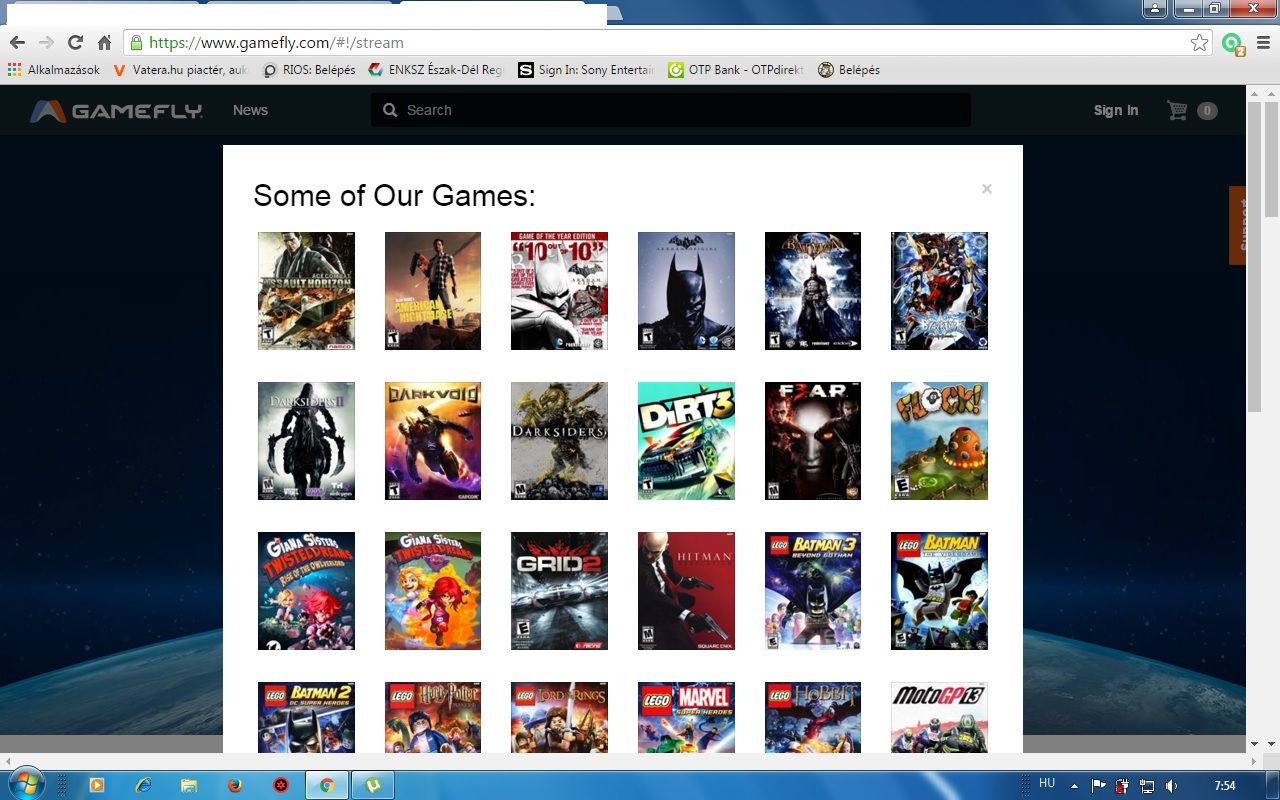Click the magnifier icon in search bar
Image resolution: width=1280 pixels, height=800 pixels.
click(389, 110)
